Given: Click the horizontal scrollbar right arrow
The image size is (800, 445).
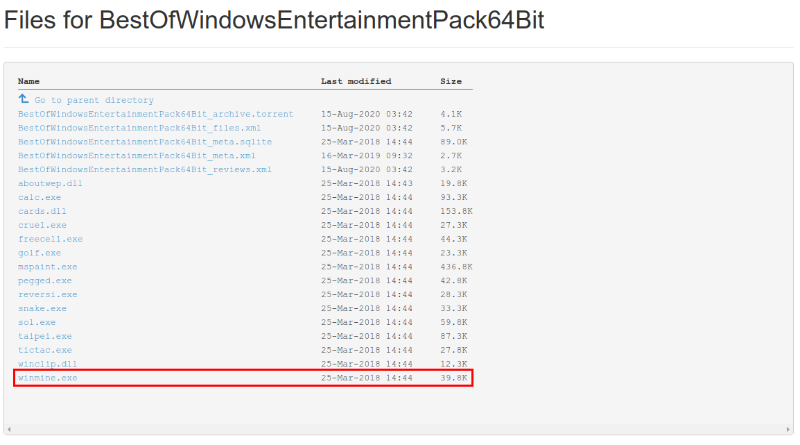Looking at the screenshot, I should (x=788, y=429).
